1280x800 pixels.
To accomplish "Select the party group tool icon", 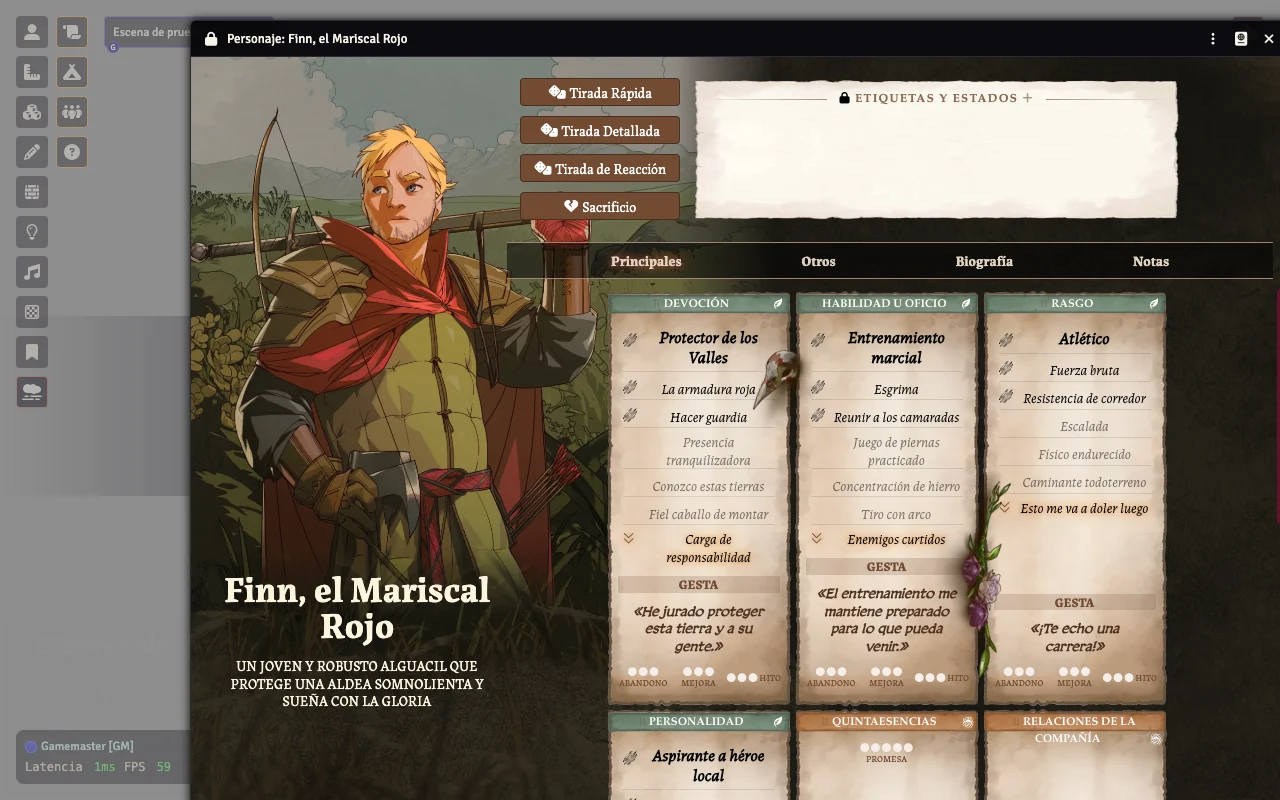I will click(72, 112).
